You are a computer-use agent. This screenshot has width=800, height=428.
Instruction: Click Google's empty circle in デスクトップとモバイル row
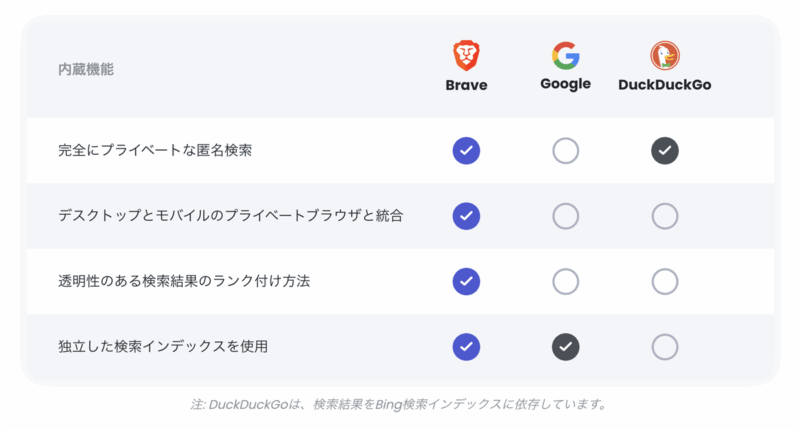tap(565, 216)
